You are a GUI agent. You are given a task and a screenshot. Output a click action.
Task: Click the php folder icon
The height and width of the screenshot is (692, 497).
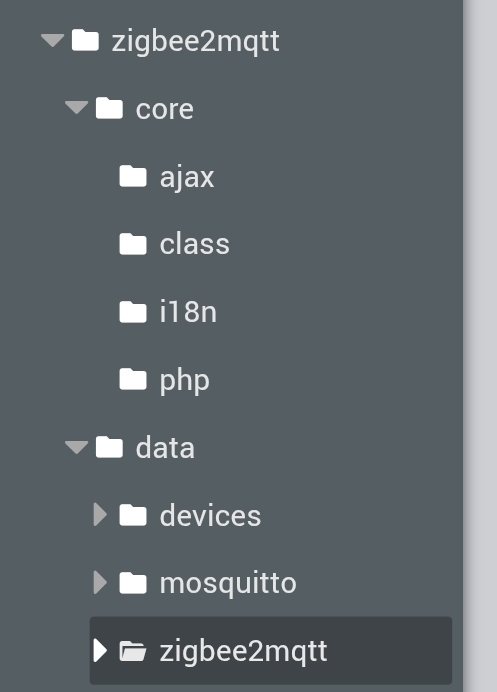point(133,380)
